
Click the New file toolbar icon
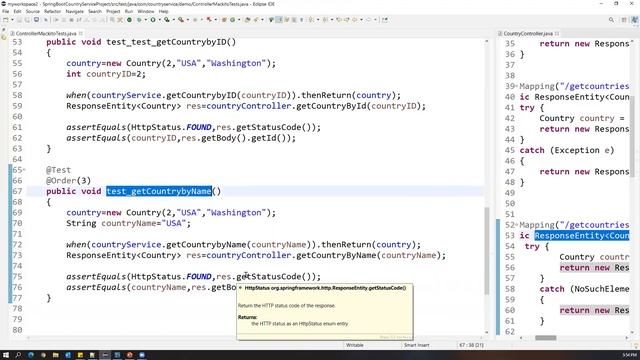coord(5,20)
